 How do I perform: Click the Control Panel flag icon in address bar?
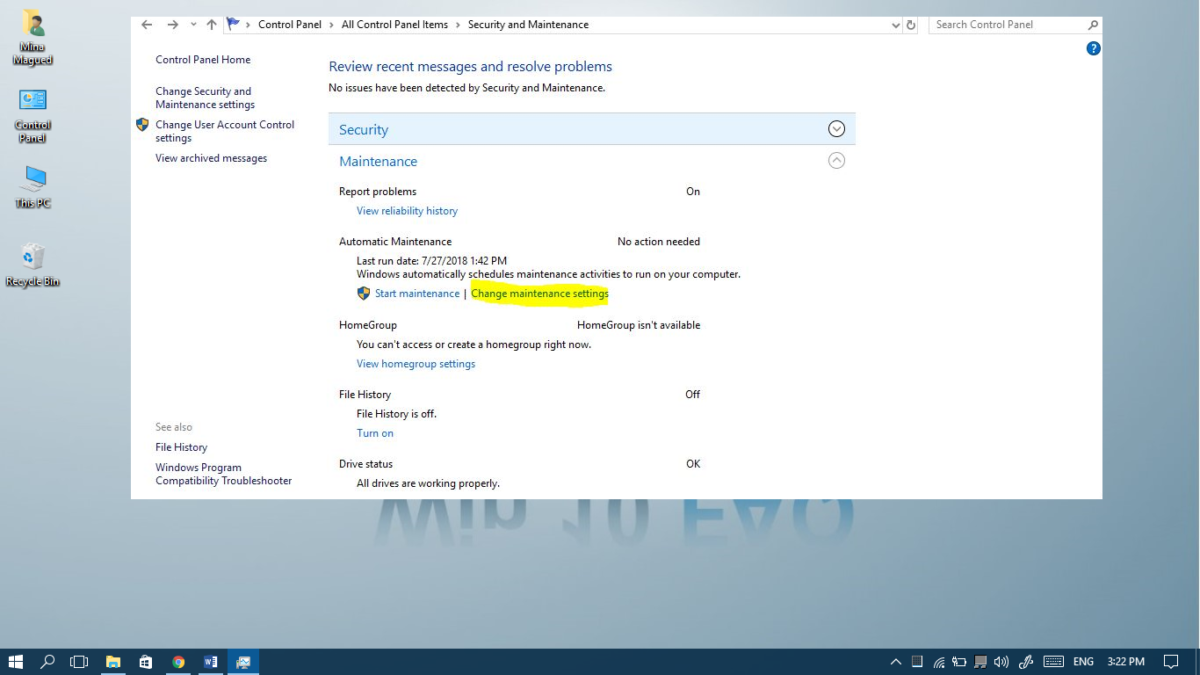[231, 22]
